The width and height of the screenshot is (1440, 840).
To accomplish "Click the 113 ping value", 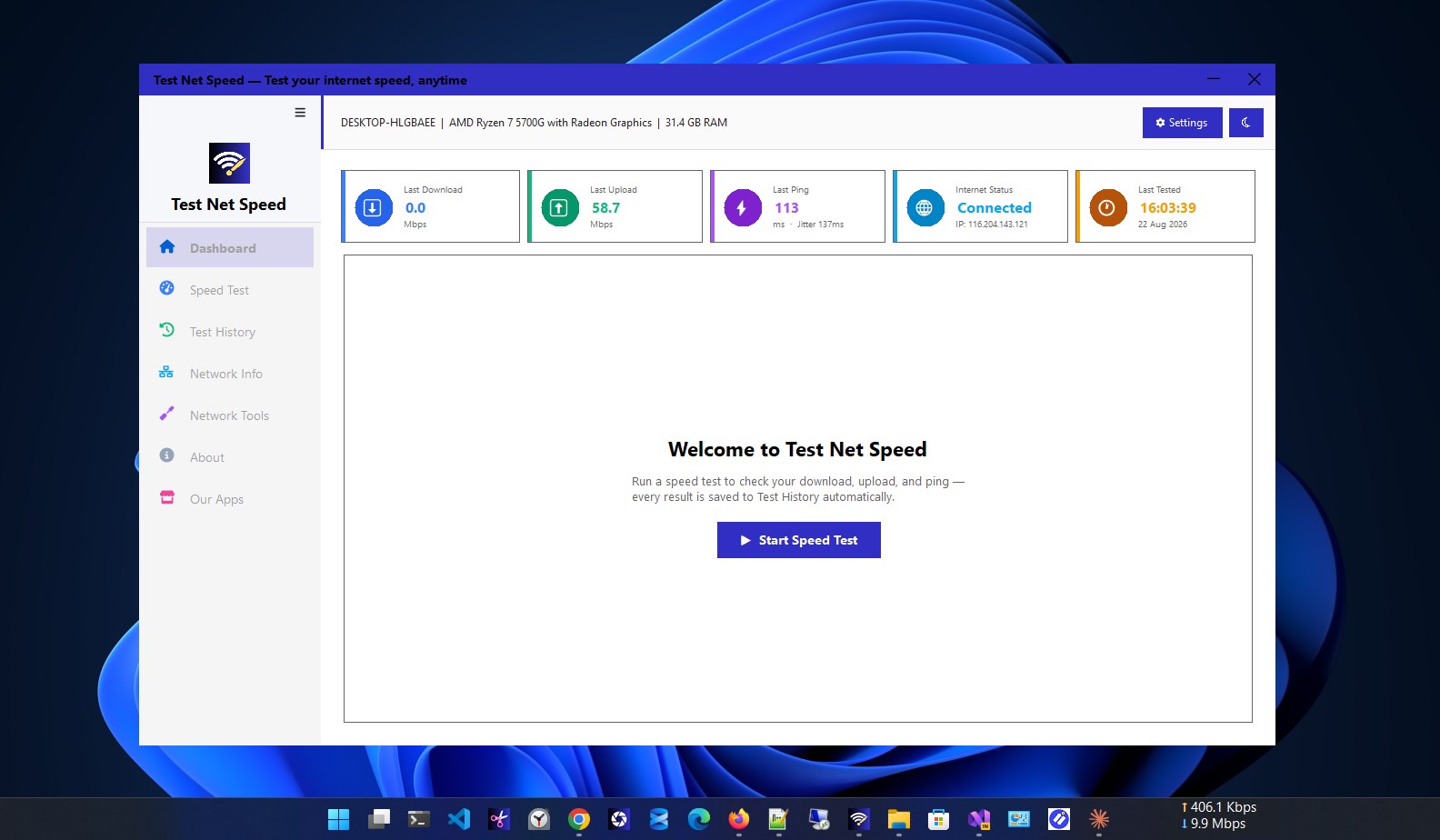I will [x=786, y=208].
